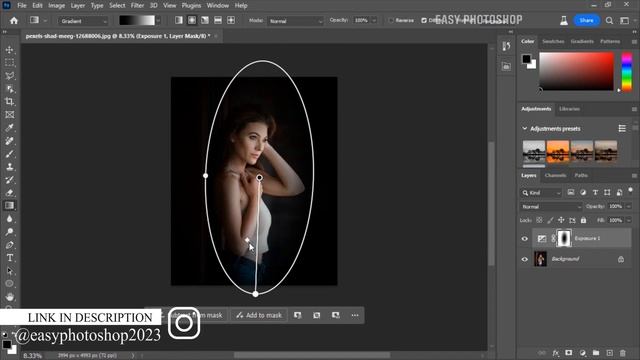Choose radial gradient type icon

click(192, 20)
